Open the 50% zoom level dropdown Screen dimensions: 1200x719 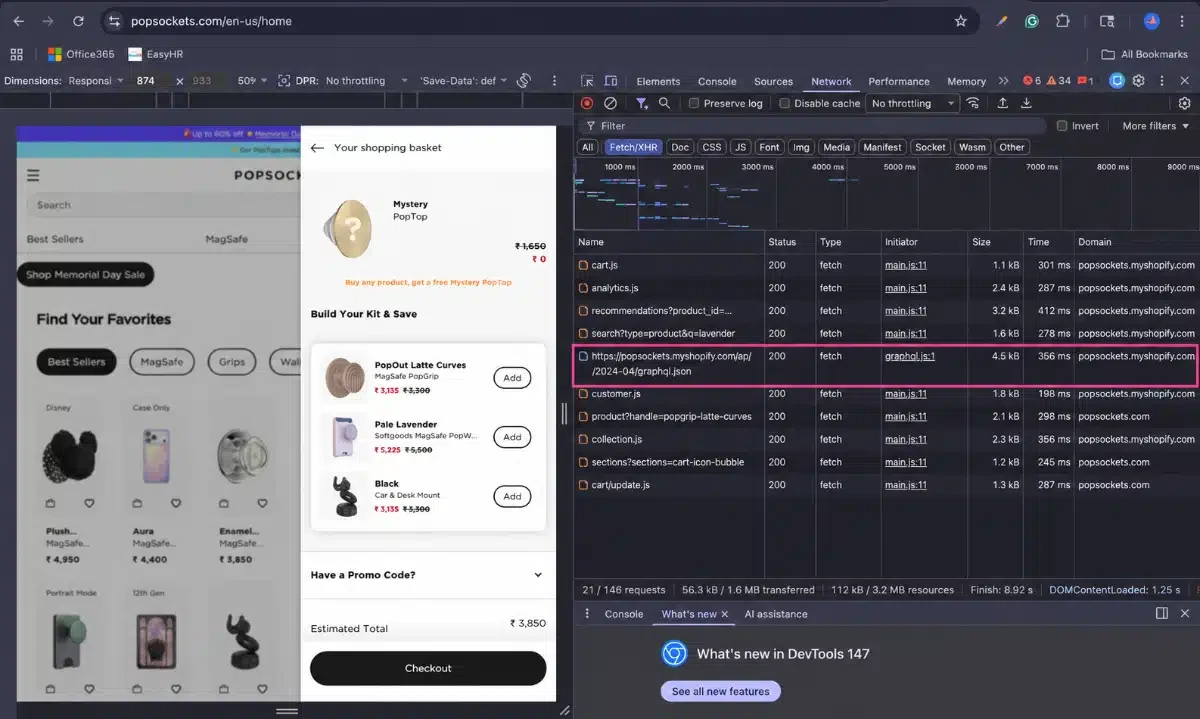pos(251,80)
